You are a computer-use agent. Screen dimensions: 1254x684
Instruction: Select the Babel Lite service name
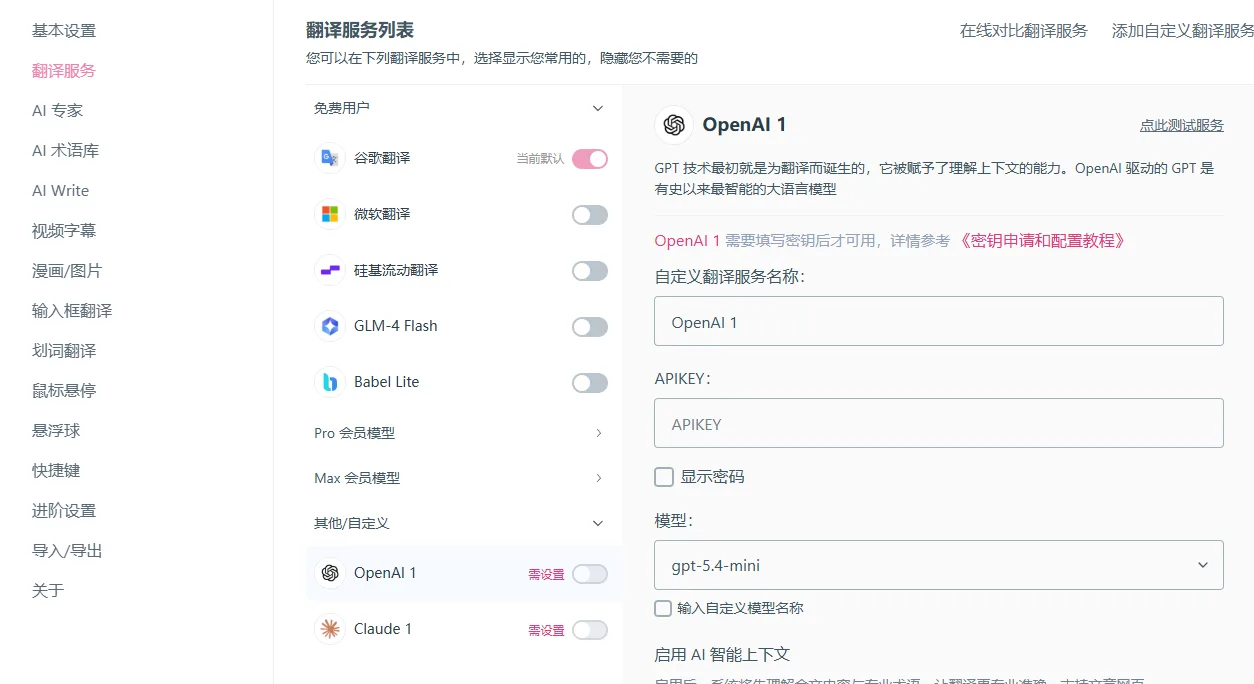387,382
